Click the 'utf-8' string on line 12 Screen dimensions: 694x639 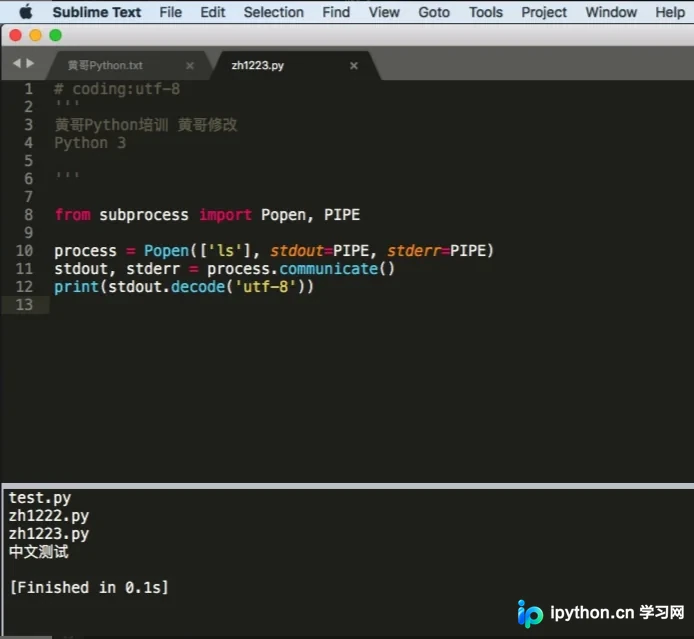[x=266, y=287]
